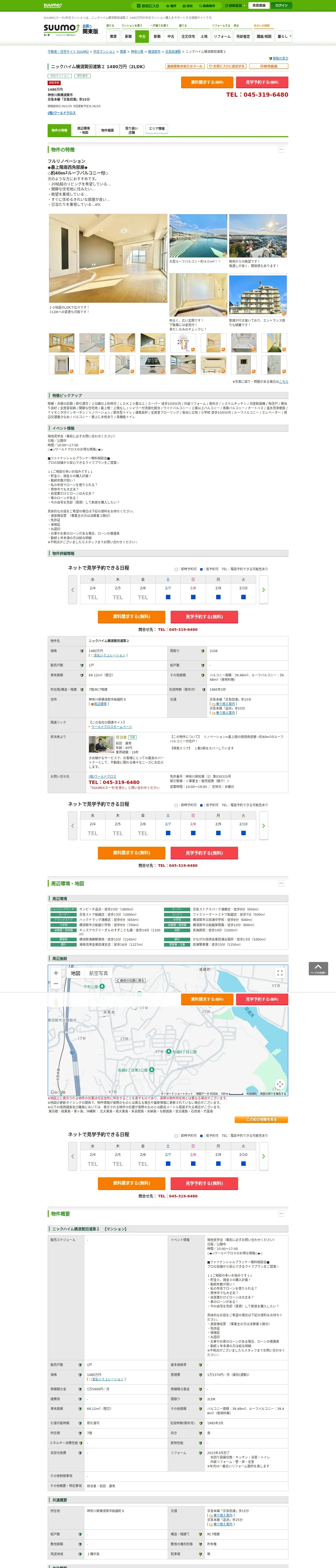Click 最初の位置に戻る on the map
The width and height of the screenshot is (336, 1568).
coord(131,981)
